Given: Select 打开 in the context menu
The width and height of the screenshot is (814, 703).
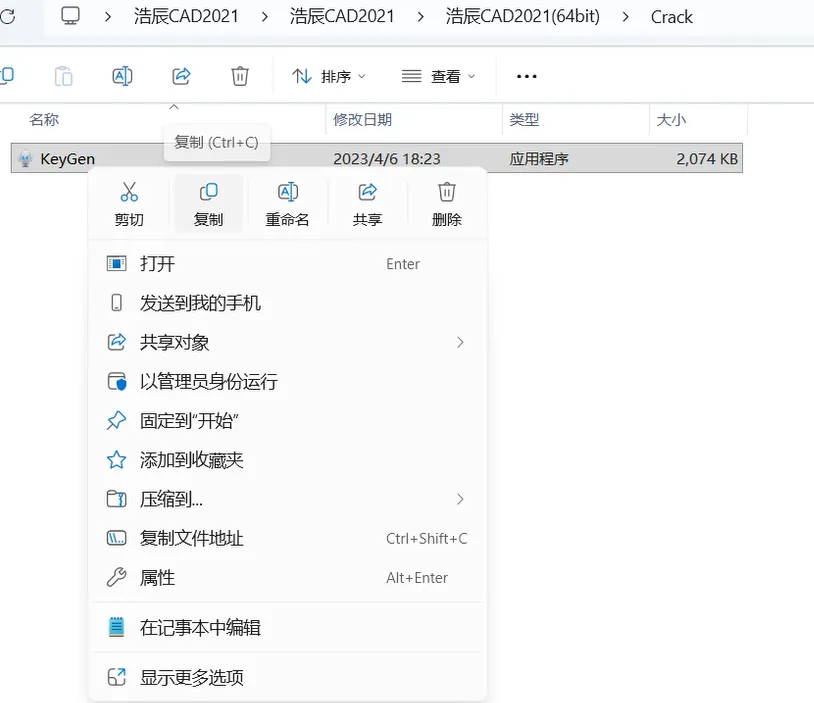Looking at the screenshot, I should pos(288,264).
